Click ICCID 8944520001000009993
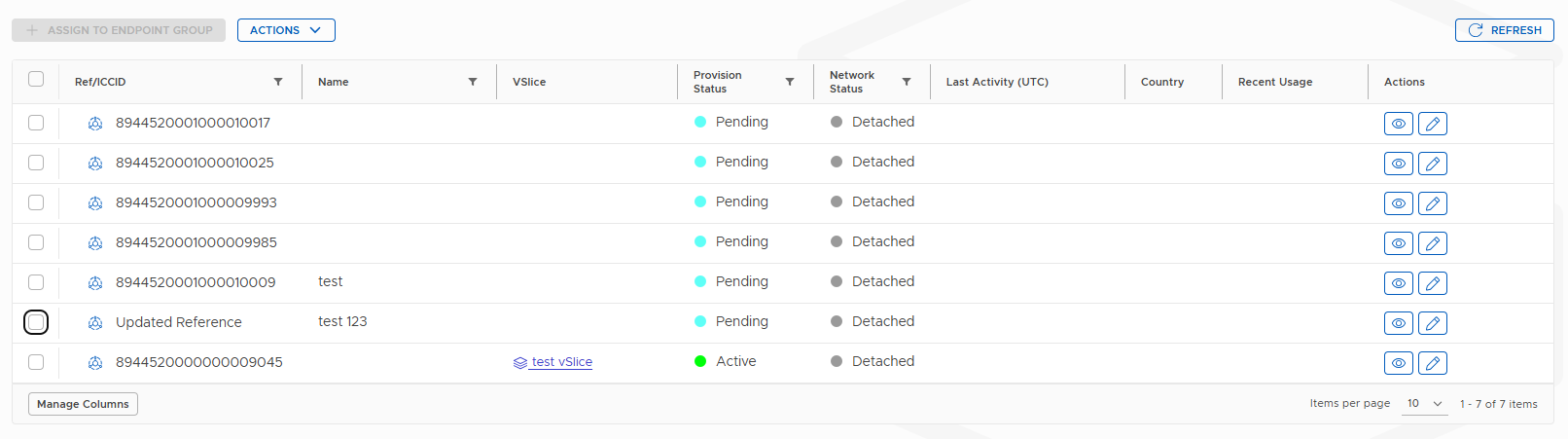 196,202
